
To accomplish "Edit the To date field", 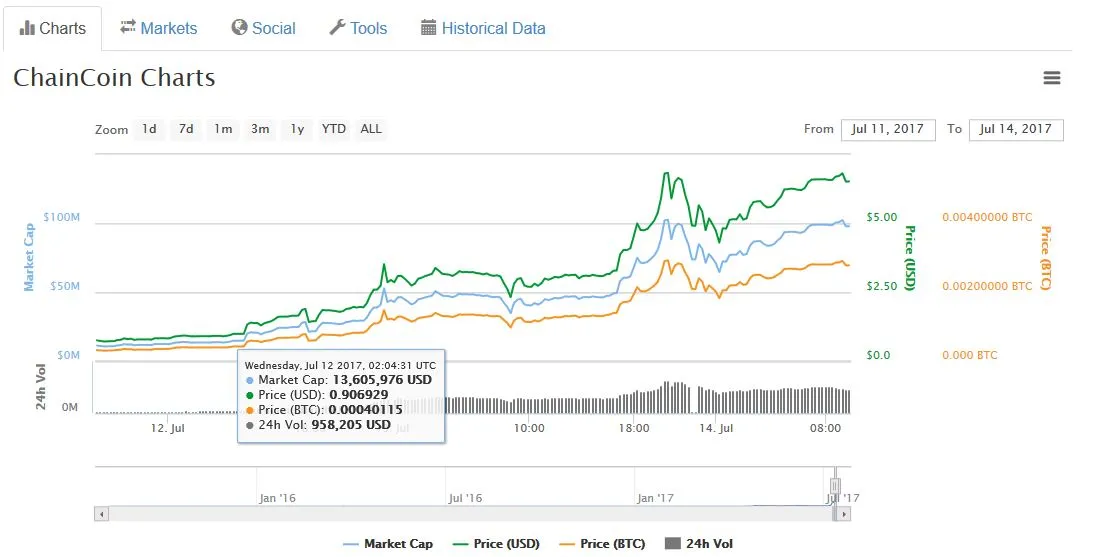I will point(1016,130).
